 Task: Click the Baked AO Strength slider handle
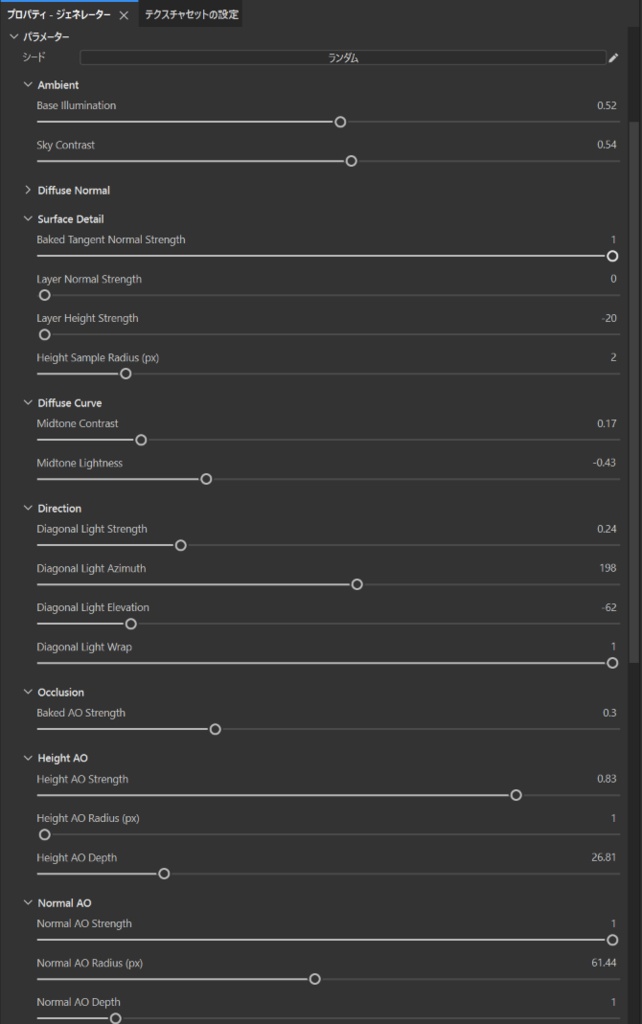click(215, 729)
